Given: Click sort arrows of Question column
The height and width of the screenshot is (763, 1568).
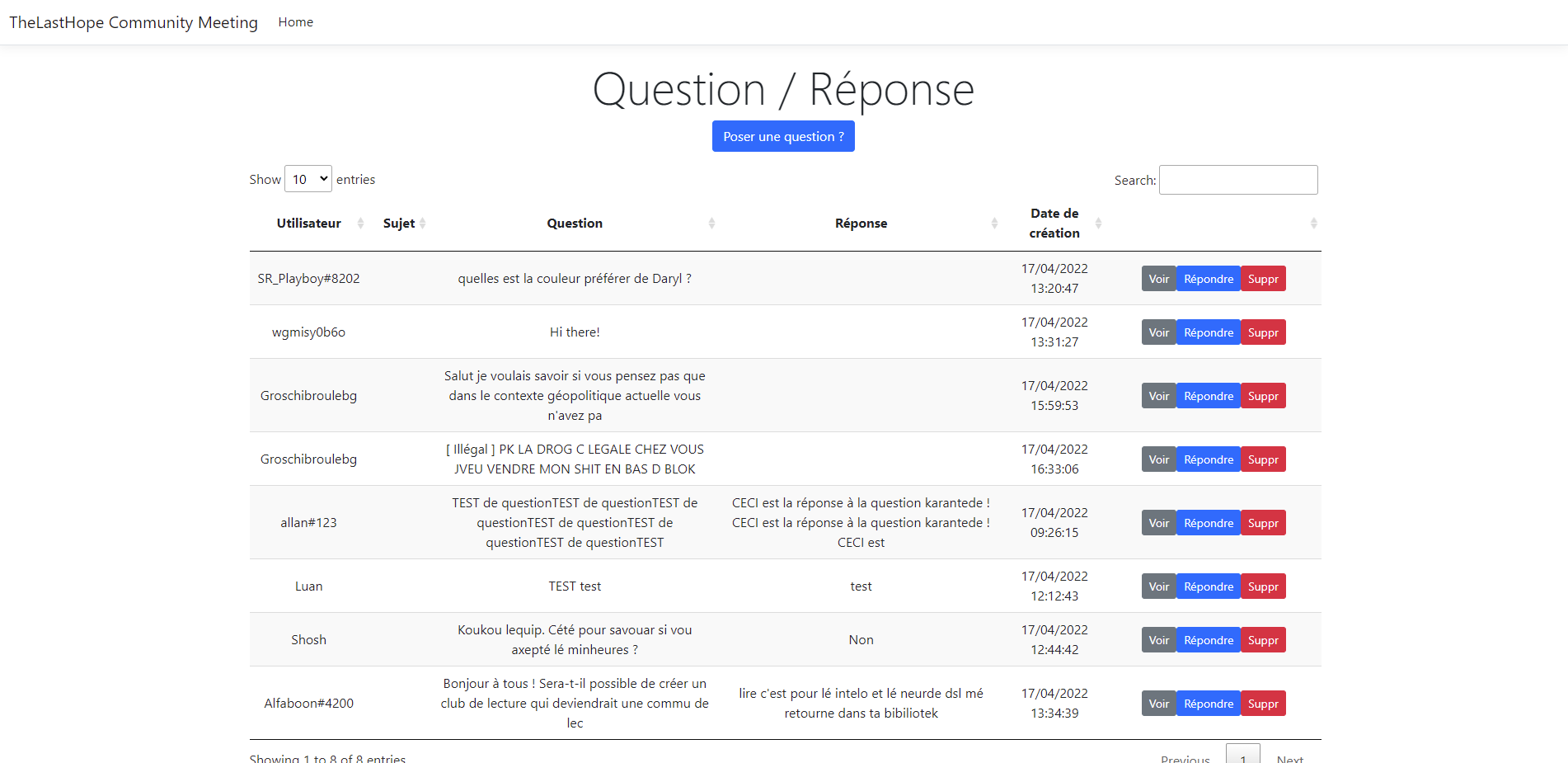Looking at the screenshot, I should pyautogui.click(x=711, y=224).
